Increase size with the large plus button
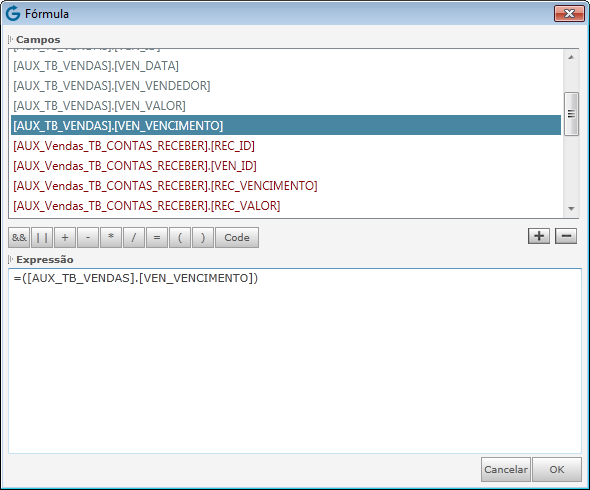The height and width of the screenshot is (490, 590). (x=539, y=236)
